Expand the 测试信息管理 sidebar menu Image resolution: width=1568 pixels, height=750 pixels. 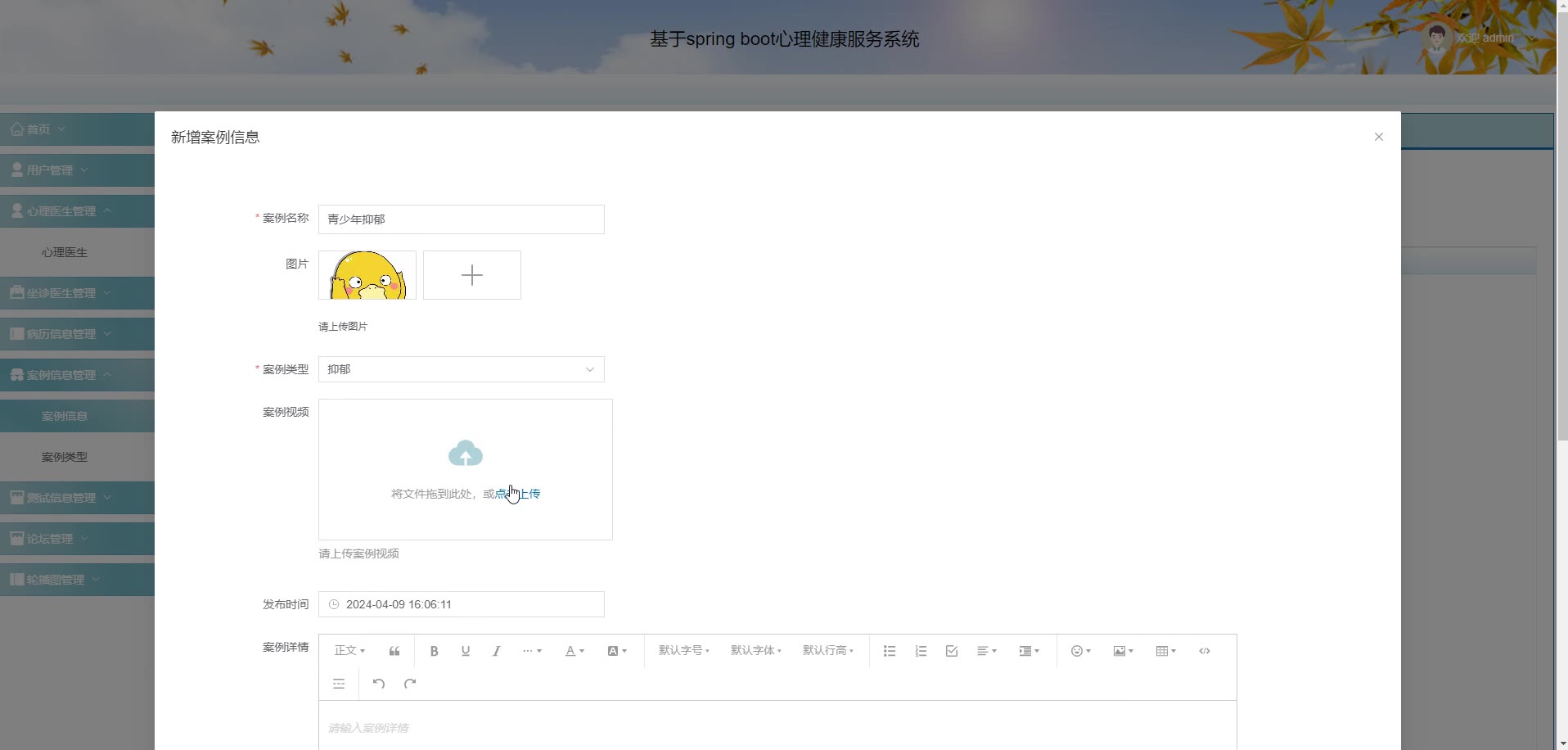(77, 498)
